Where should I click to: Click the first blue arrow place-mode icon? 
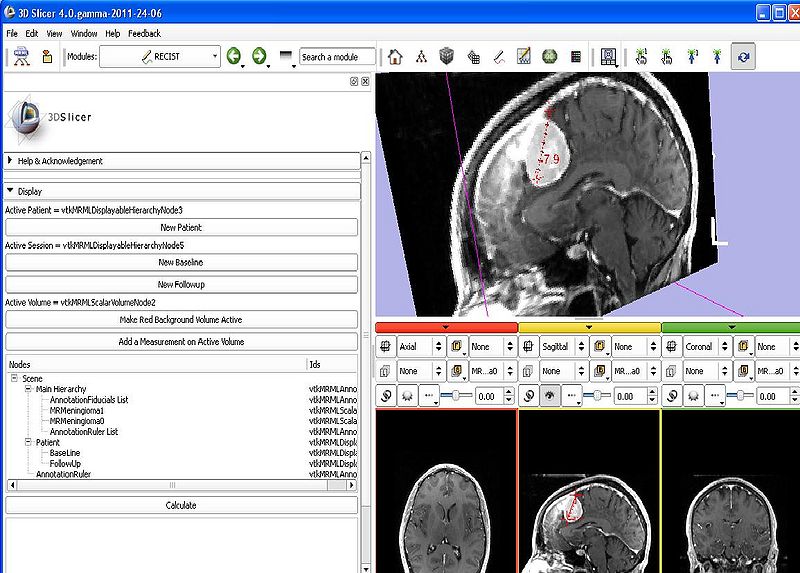click(x=692, y=57)
